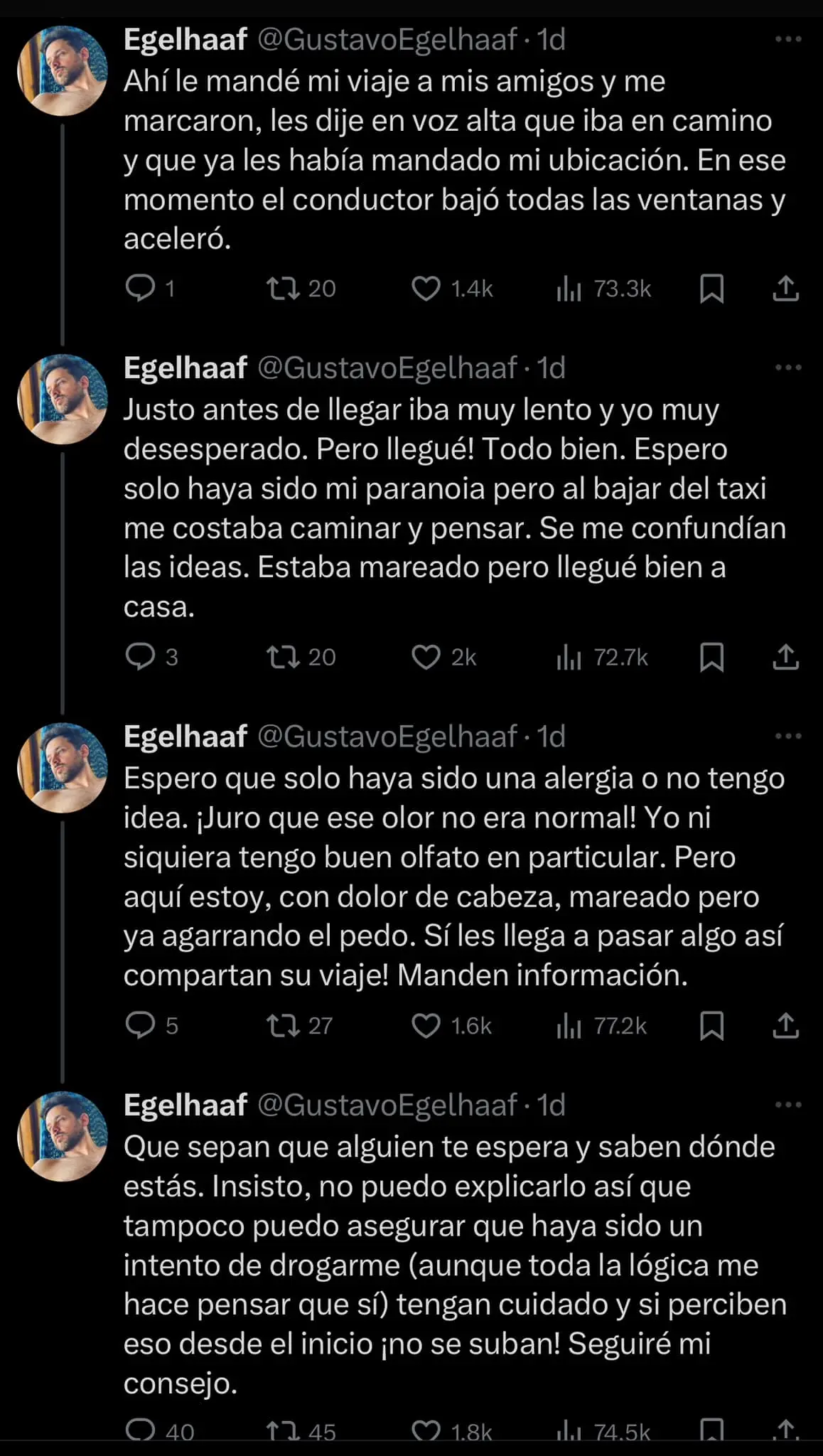
Task: Open more options on "Espero que solo" tweet
Action: point(787,737)
